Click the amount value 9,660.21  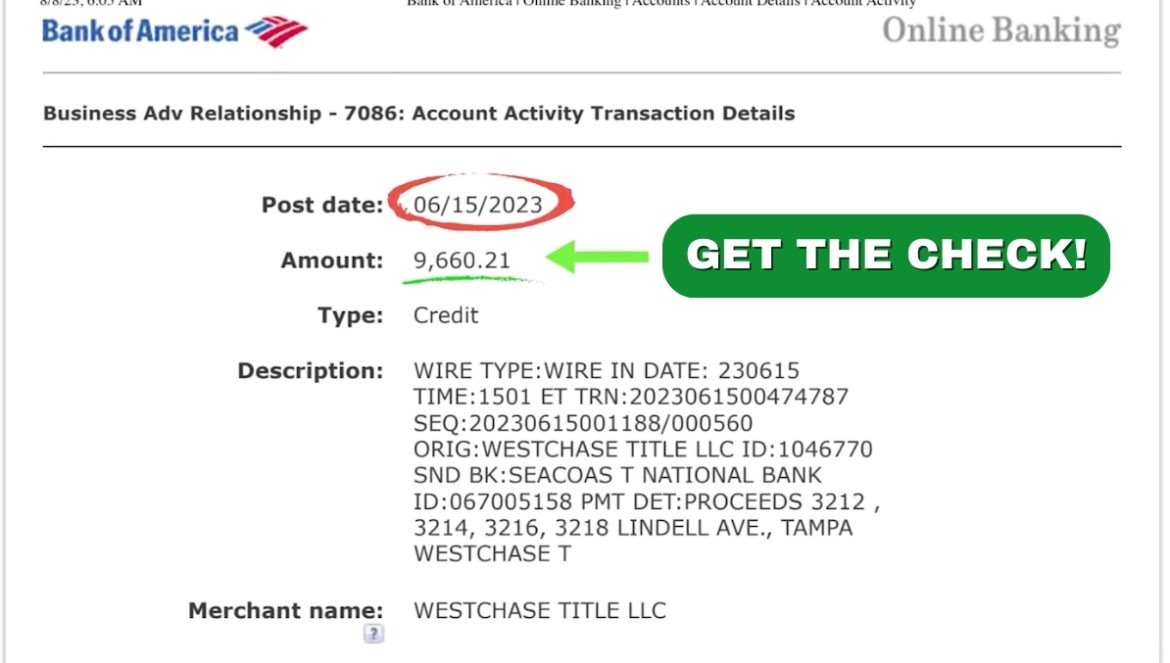click(462, 261)
